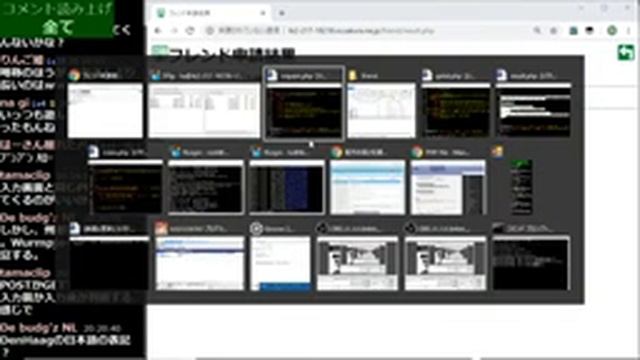
Task: Click the コメント読み上げ 全て green button
Action: [x=57, y=19]
